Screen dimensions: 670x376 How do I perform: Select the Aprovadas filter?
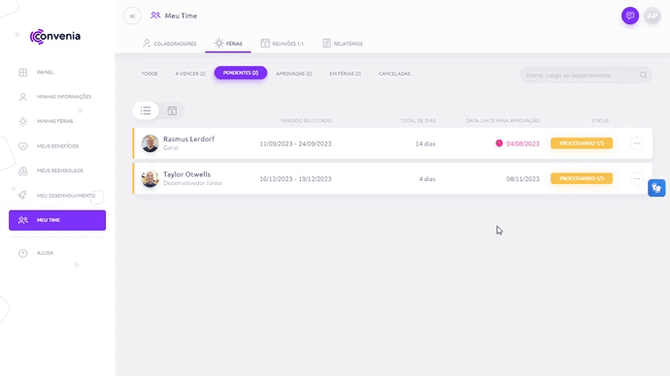pyautogui.click(x=294, y=73)
